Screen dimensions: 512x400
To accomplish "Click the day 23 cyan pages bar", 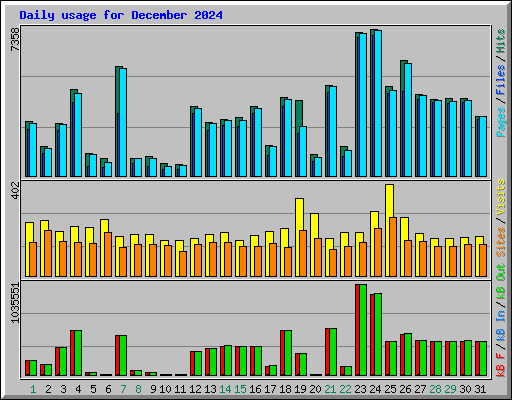I will tap(363, 105).
